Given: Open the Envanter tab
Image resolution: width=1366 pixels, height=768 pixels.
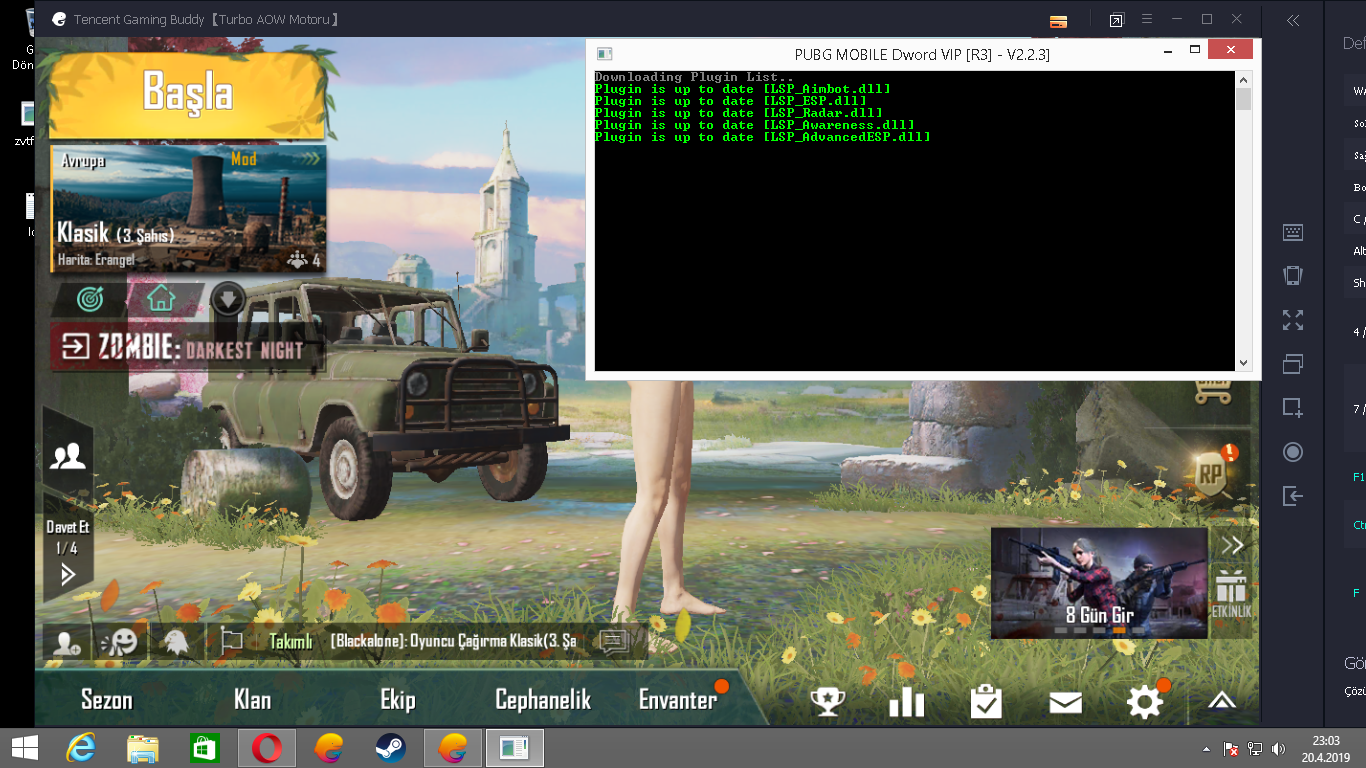Looking at the screenshot, I should coord(678,700).
